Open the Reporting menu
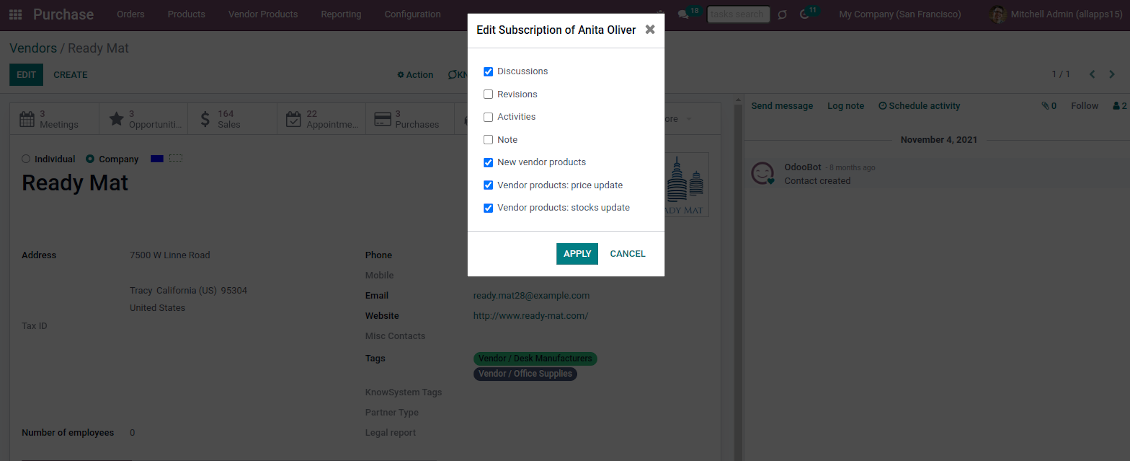Screen dimensions: 1130x461 [x=341, y=15]
